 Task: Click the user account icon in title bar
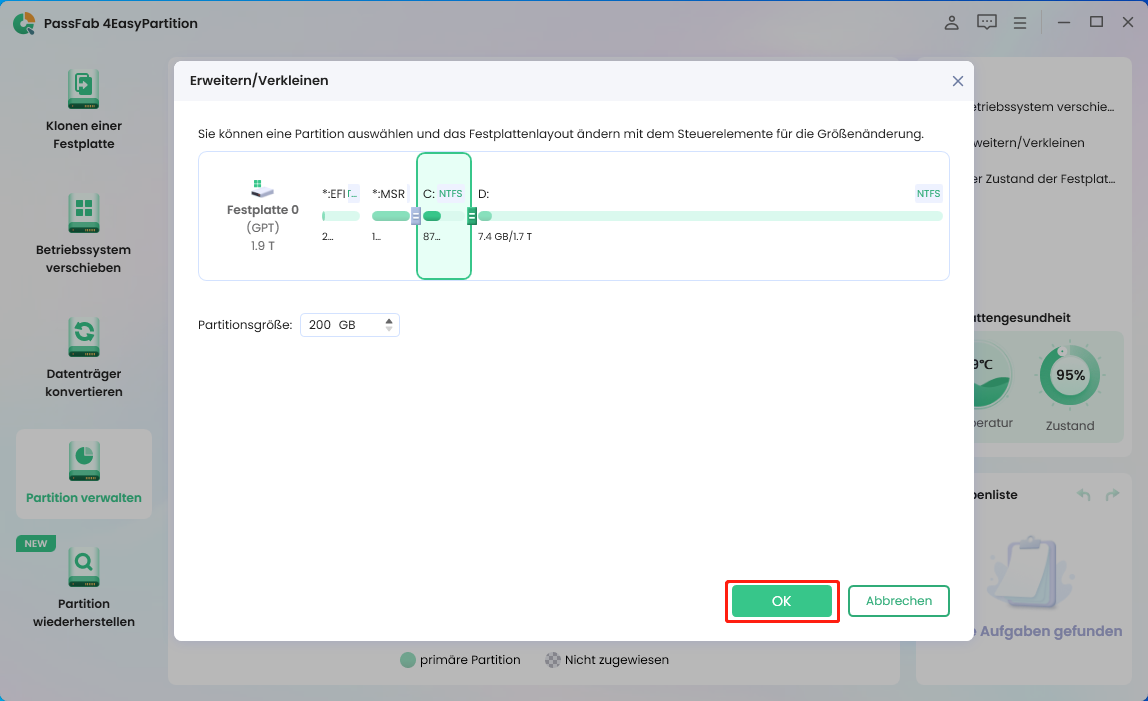point(952,22)
